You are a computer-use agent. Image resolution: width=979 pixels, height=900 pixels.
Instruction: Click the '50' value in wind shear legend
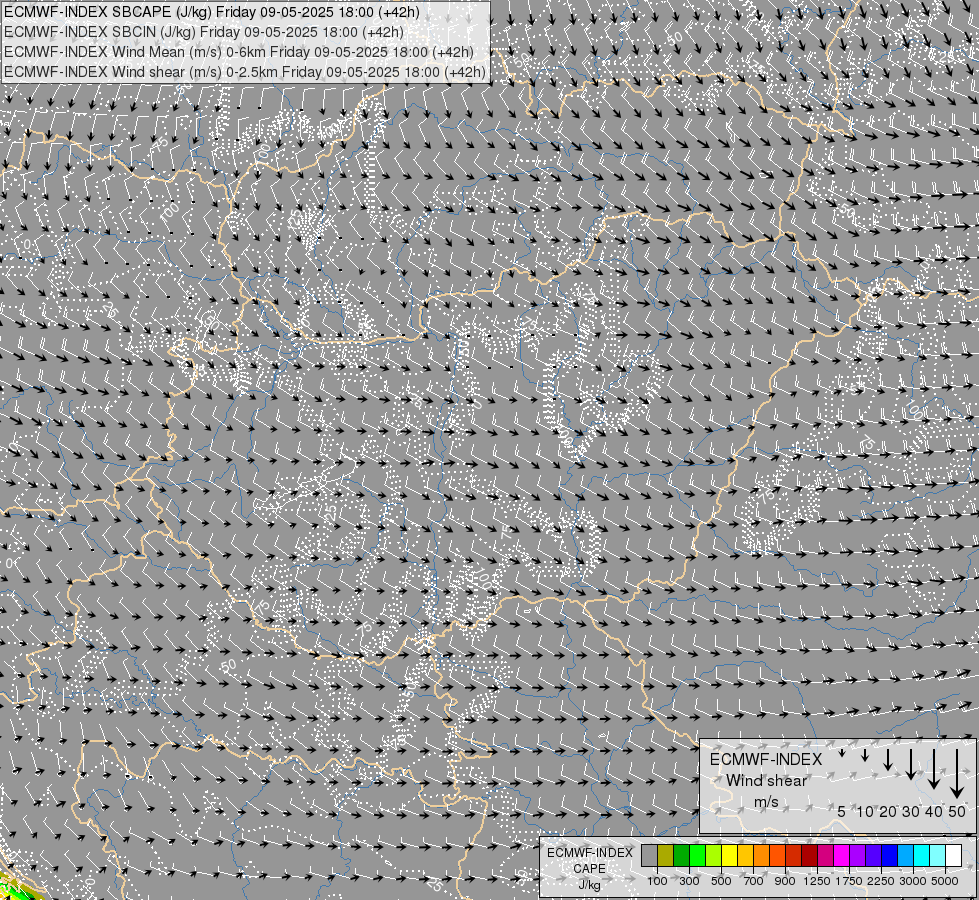[957, 811]
